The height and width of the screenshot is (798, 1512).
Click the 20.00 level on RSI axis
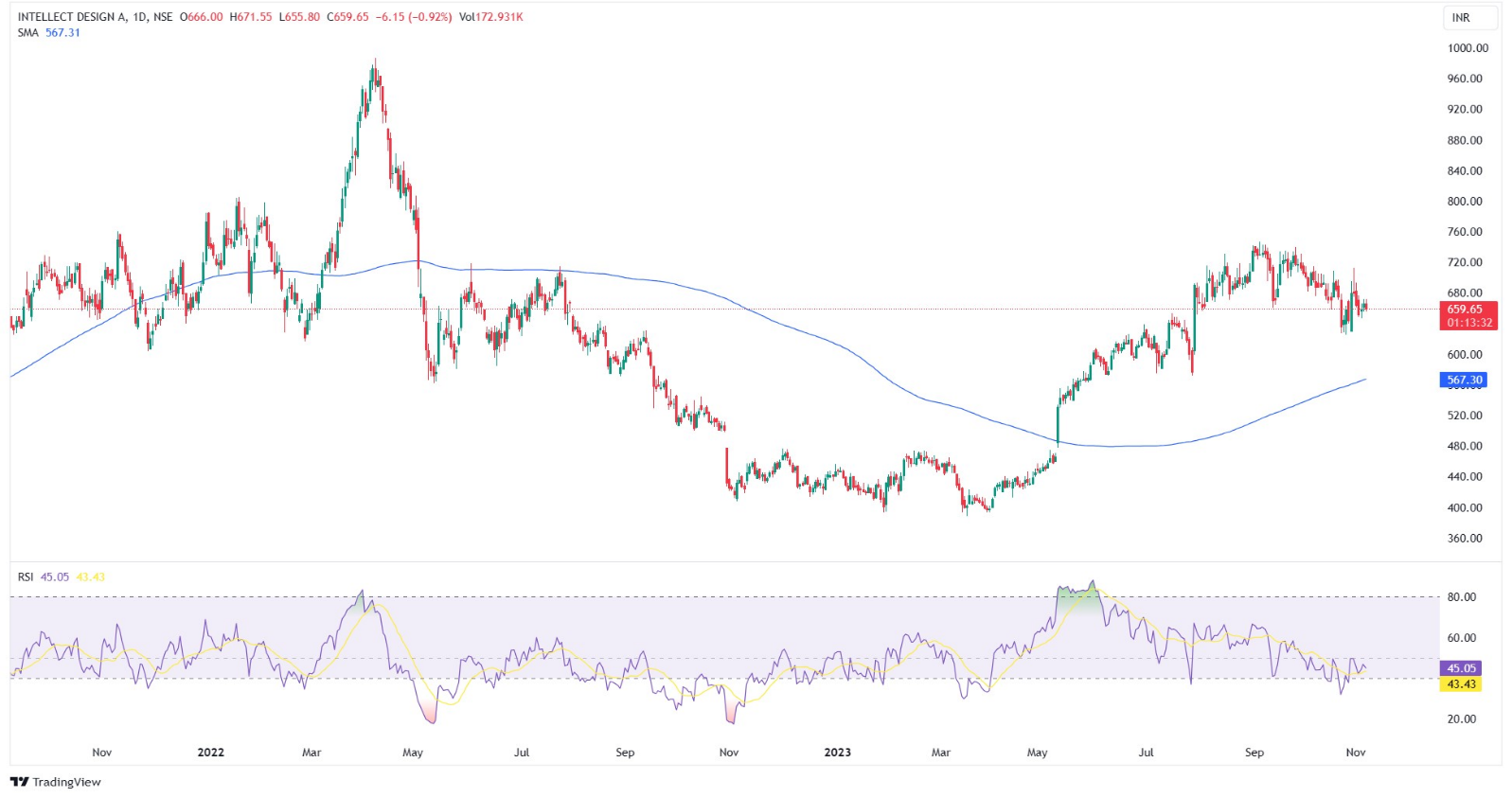tap(1461, 719)
